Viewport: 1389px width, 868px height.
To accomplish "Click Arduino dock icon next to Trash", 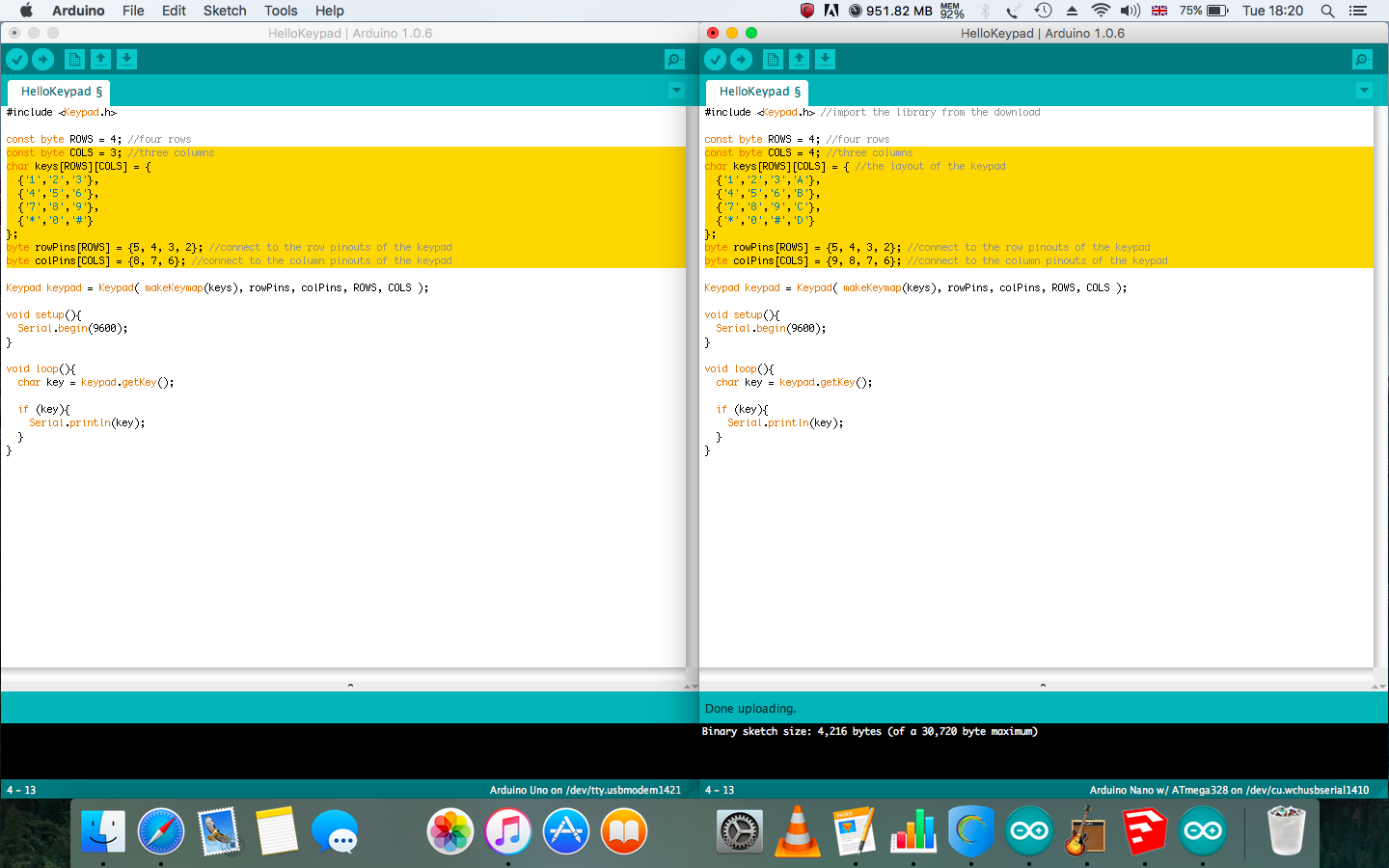I will point(1203,831).
